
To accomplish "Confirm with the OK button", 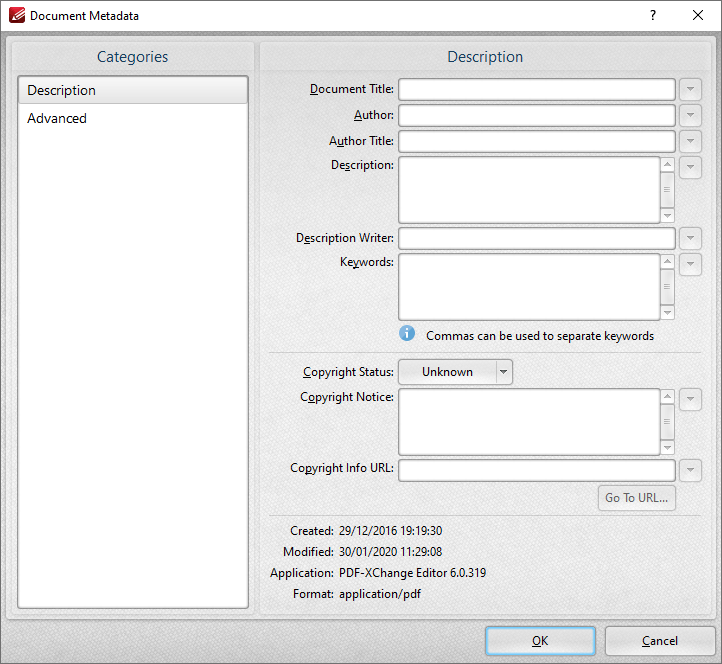I will click(x=540, y=641).
